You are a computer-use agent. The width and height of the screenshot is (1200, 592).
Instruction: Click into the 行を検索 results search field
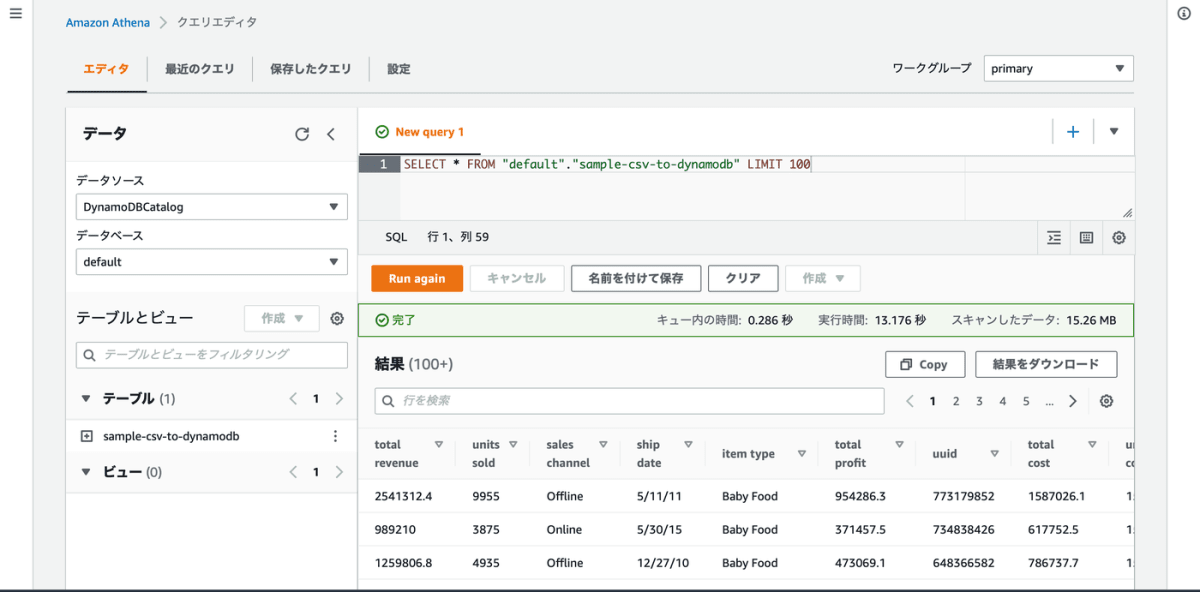click(x=629, y=401)
